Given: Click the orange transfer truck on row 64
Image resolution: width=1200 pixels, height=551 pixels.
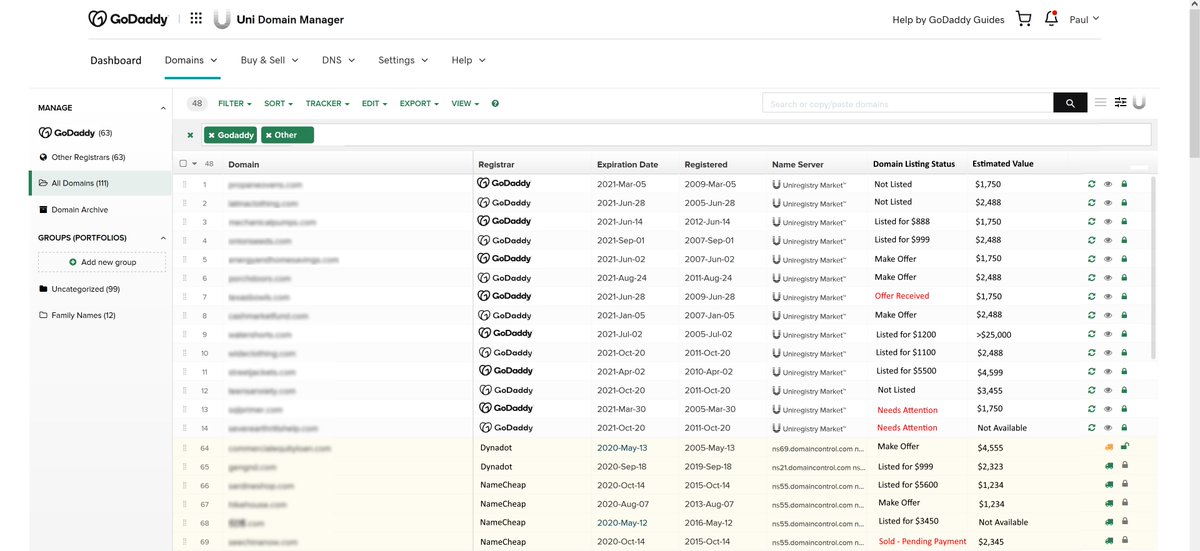Looking at the screenshot, I should click(1109, 447).
